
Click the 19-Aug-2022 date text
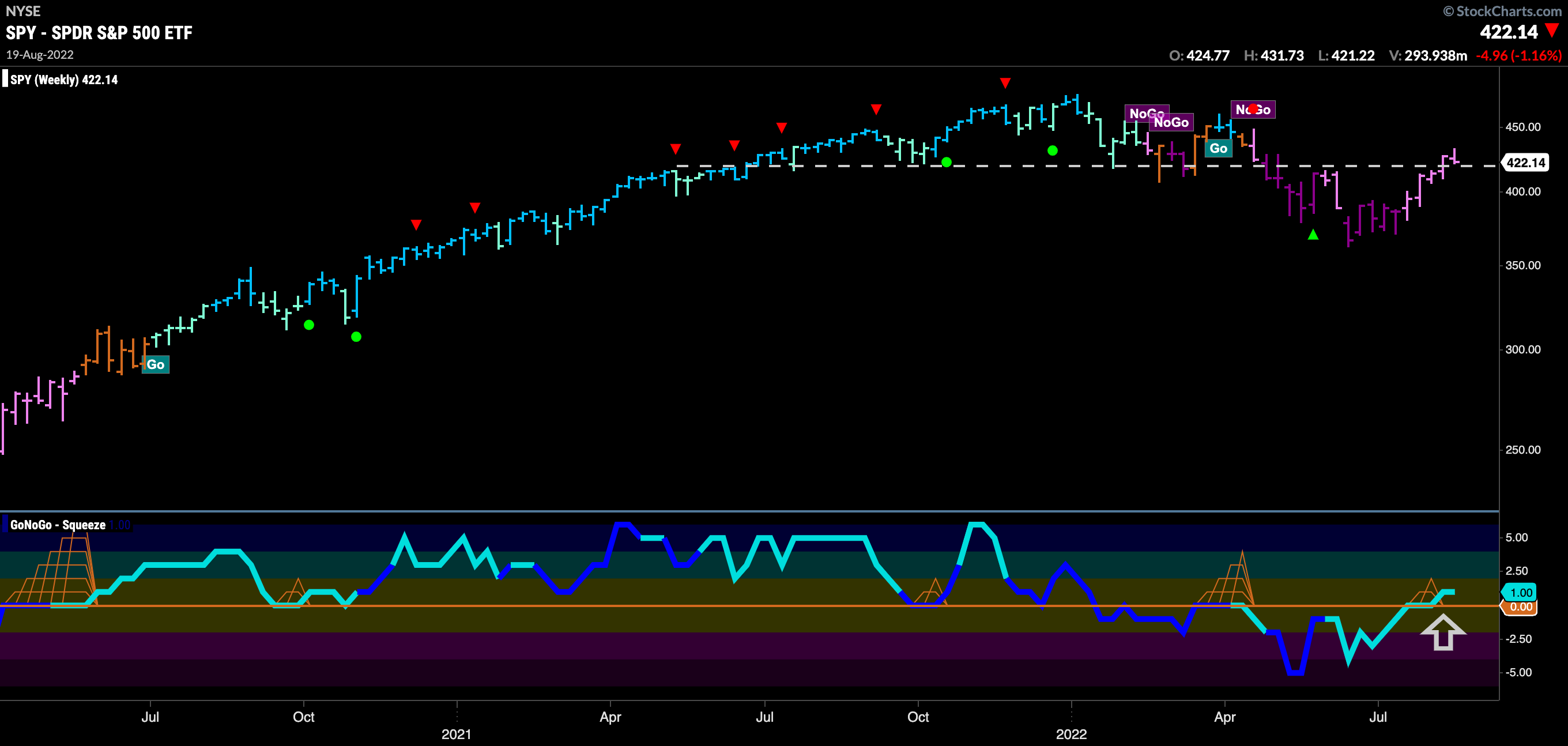[40, 55]
